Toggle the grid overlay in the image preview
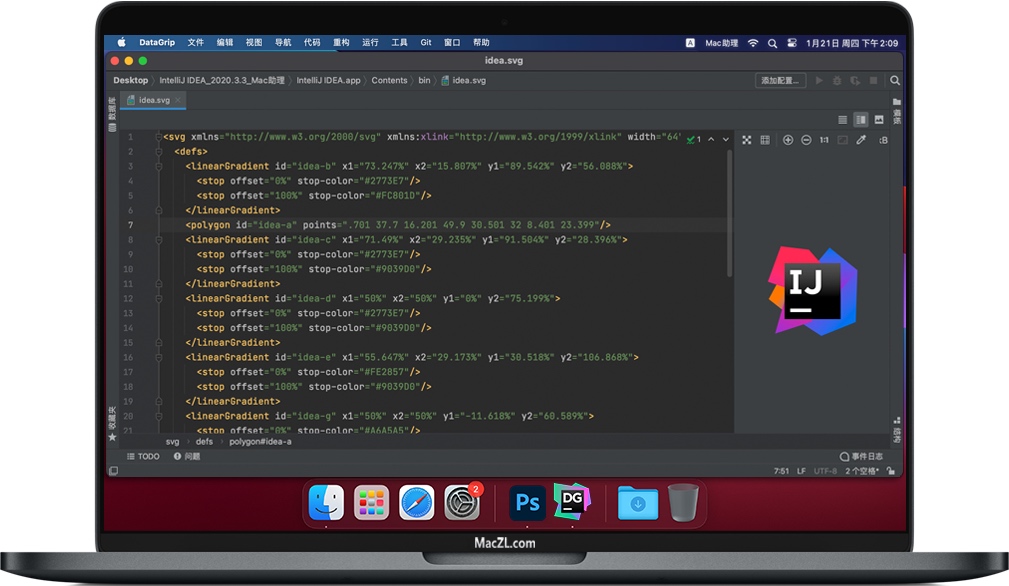The height and width of the screenshot is (586, 1009). (x=766, y=140)
